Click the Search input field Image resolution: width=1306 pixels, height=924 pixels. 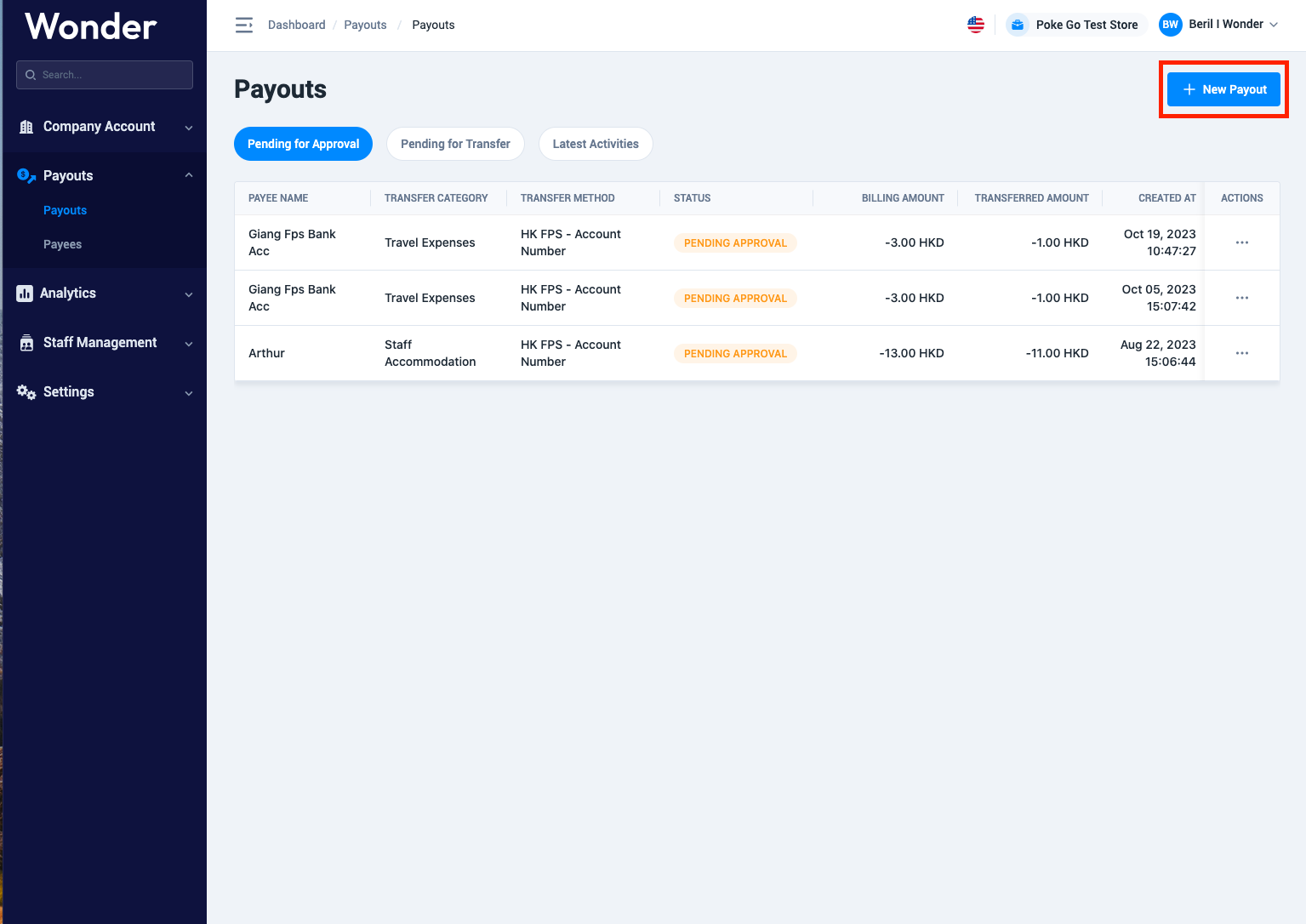(x=105, y=75)
